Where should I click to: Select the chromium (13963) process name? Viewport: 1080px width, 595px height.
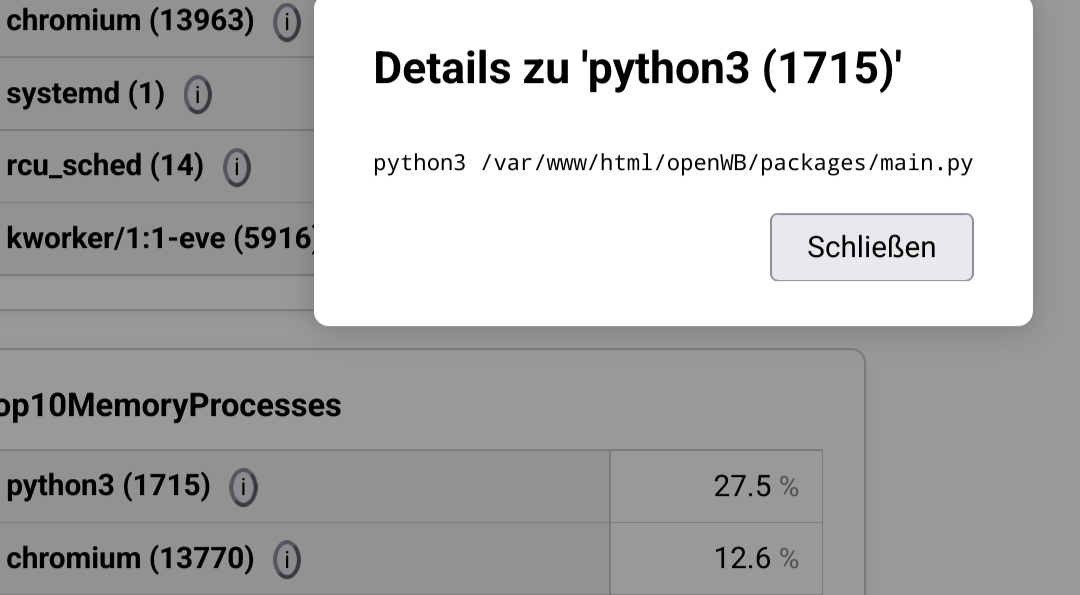(130, 20)
